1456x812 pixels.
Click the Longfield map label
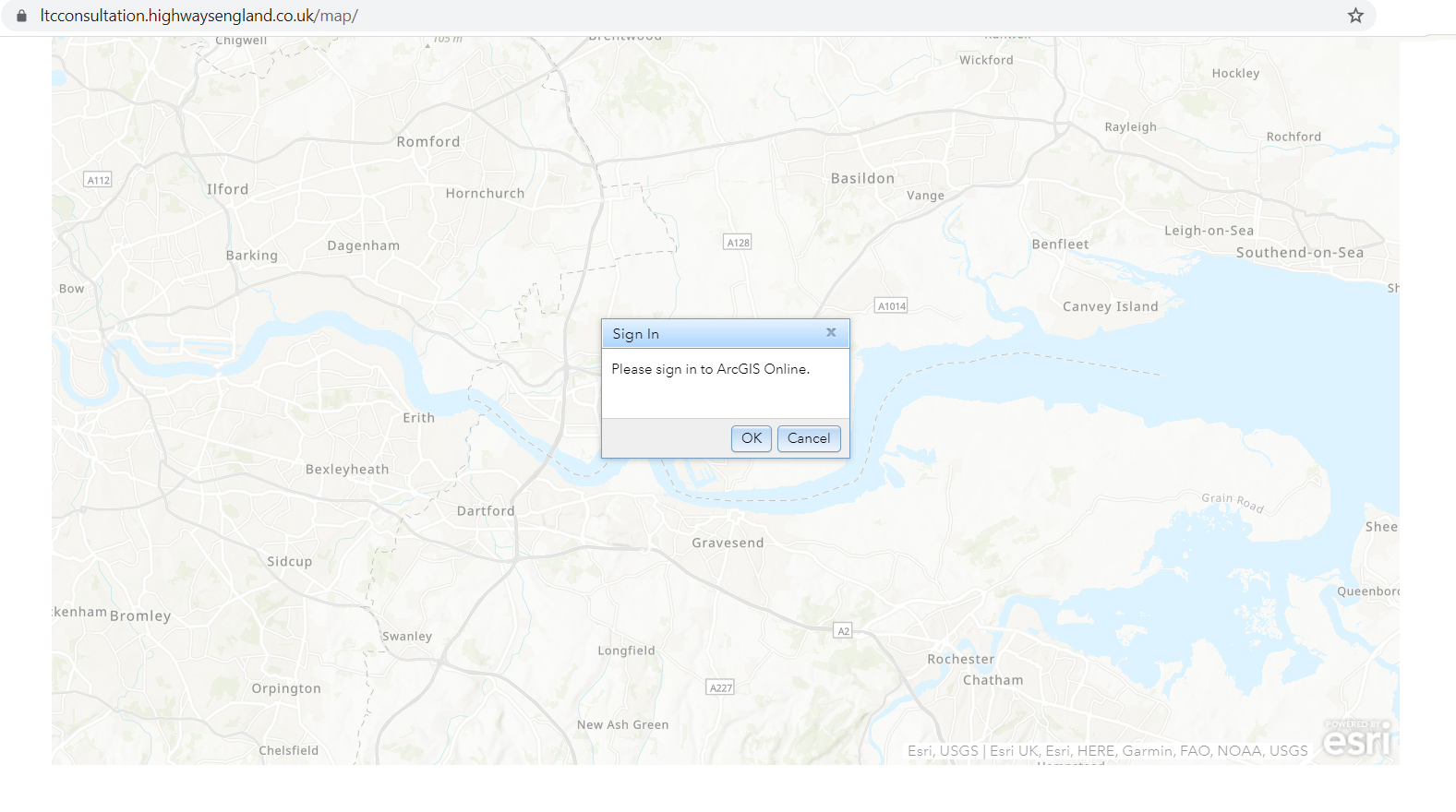point(626,651)
